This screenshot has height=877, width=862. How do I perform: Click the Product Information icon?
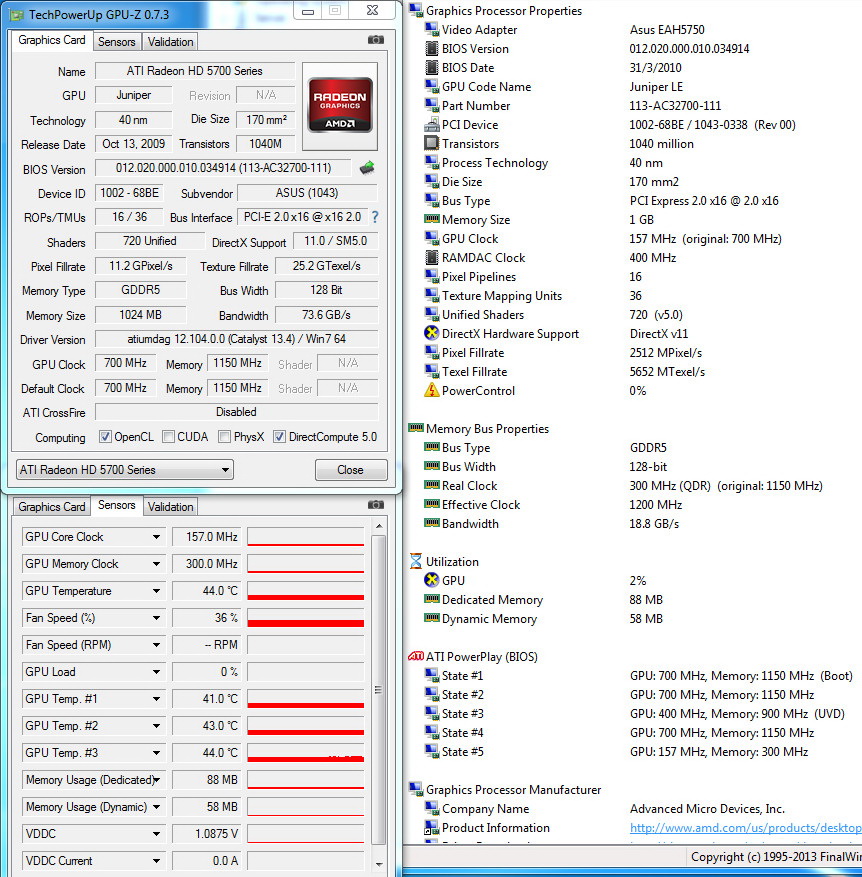point(431,827)
